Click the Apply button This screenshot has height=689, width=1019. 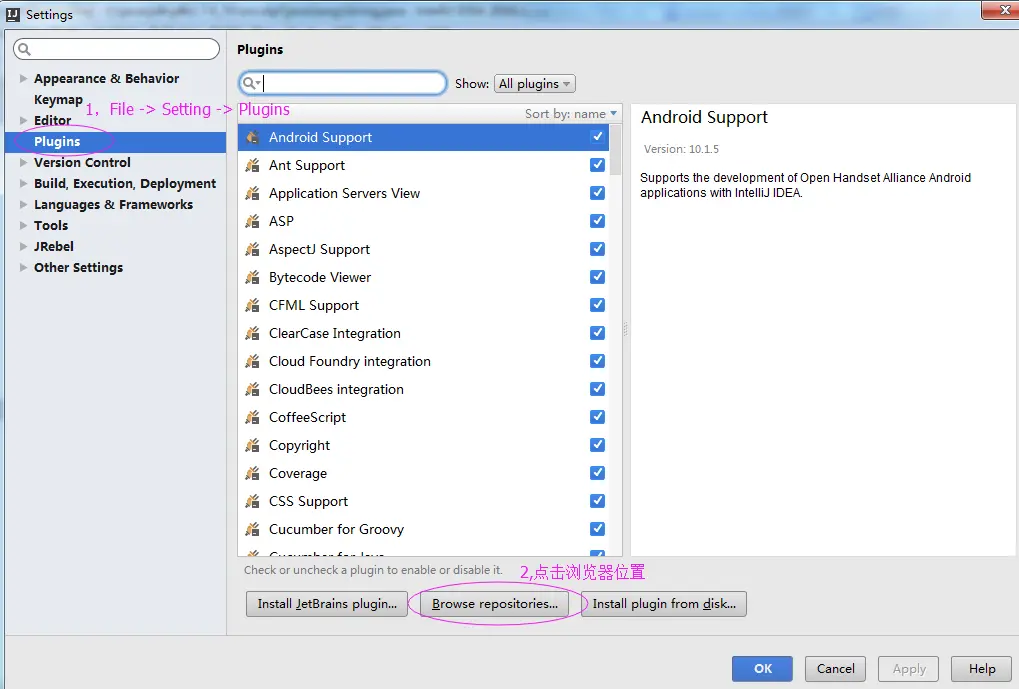point(909,669)
